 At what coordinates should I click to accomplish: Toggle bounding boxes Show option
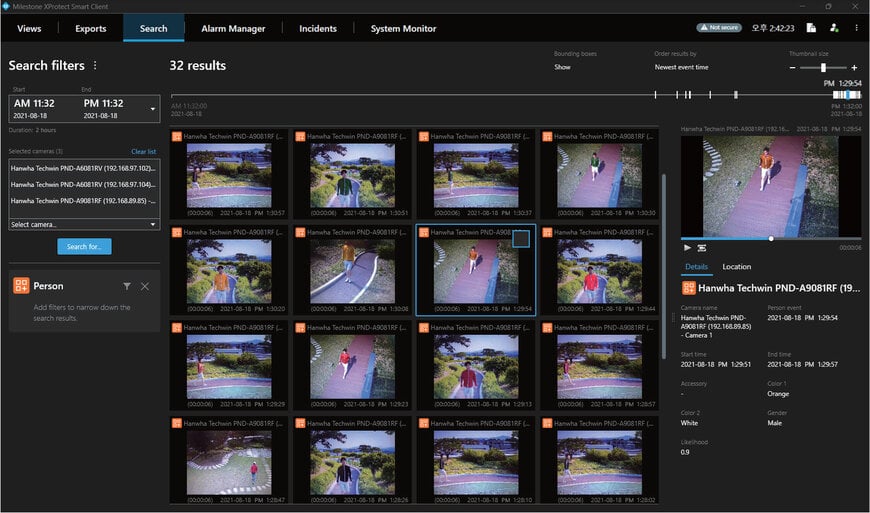562,67
